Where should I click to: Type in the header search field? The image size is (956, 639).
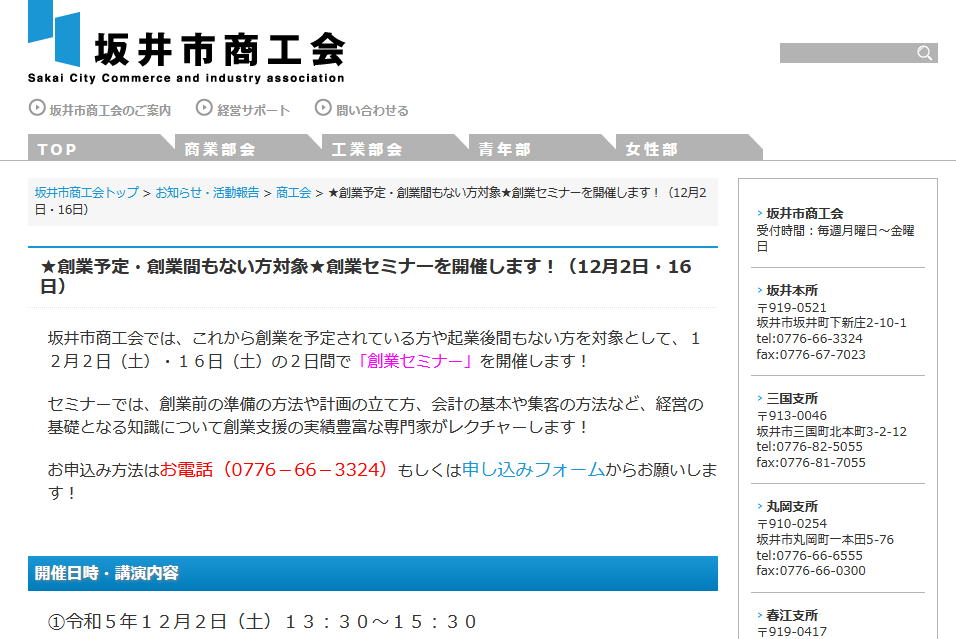click(x=846, y=53)
